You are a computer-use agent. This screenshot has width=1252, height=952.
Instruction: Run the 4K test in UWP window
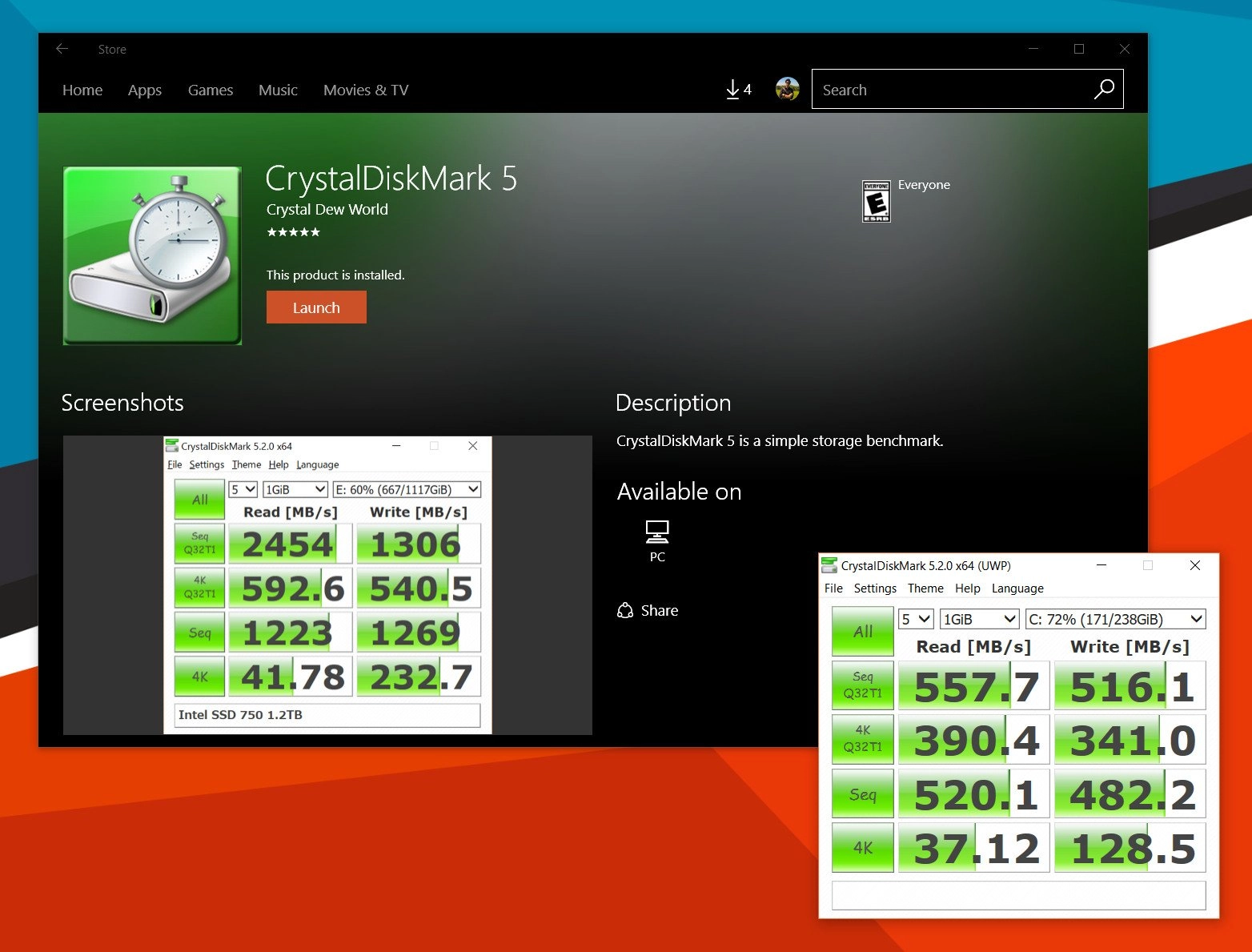pyautogui.click(x=863, y=847)
